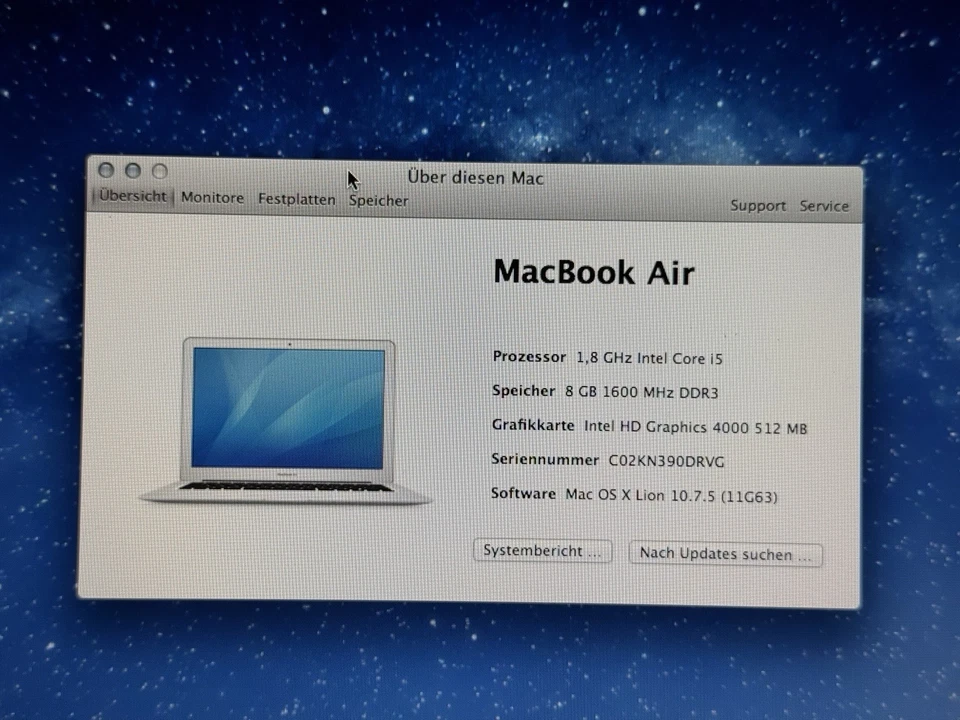The height and width of the screenshot is (720, 960).
Task: Click the memory value 8 GB 1600 MHz DDR3
Action: pos(642,392)
